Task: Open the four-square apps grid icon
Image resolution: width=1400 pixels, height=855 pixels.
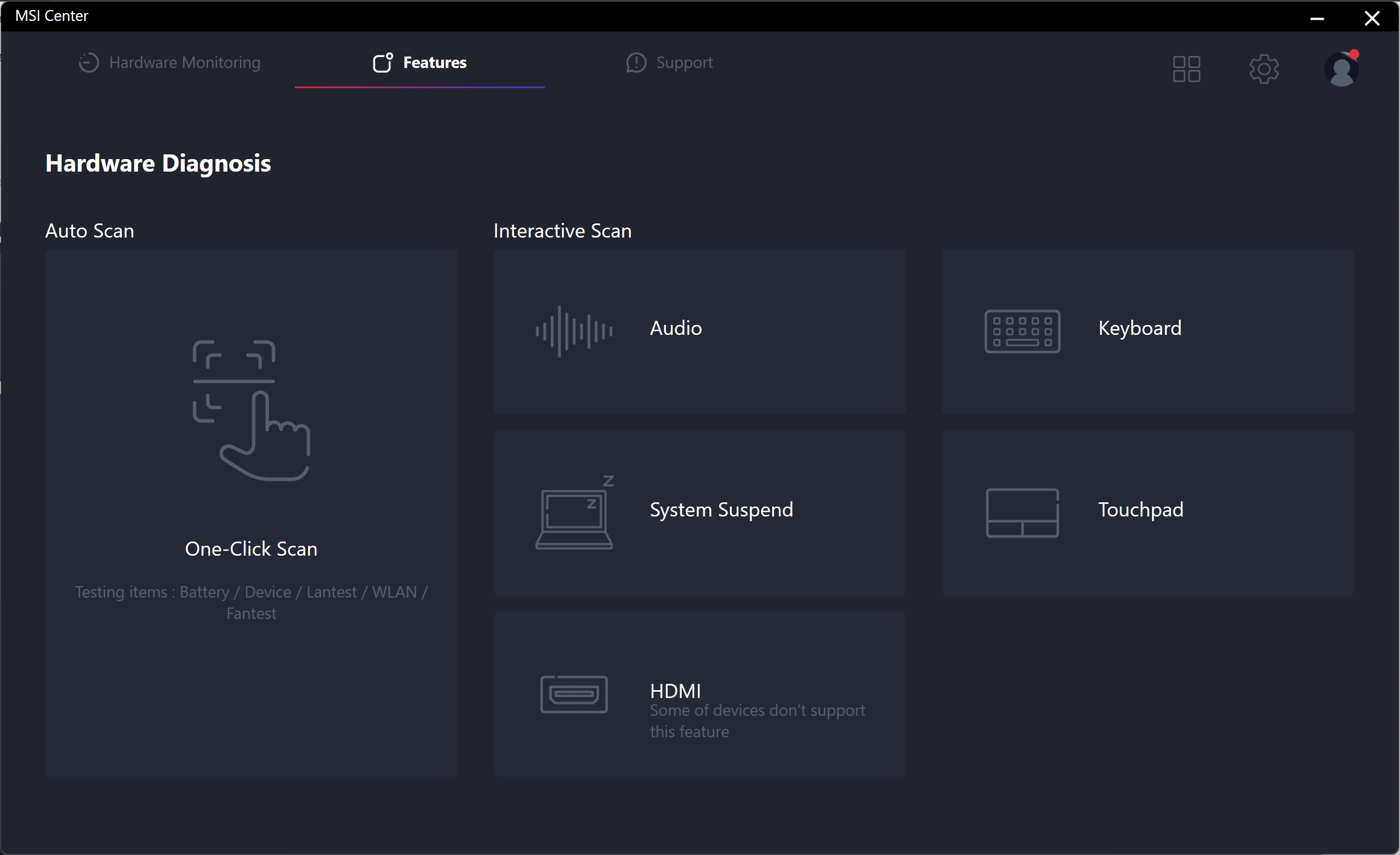Action: (x=1187, y=69)
